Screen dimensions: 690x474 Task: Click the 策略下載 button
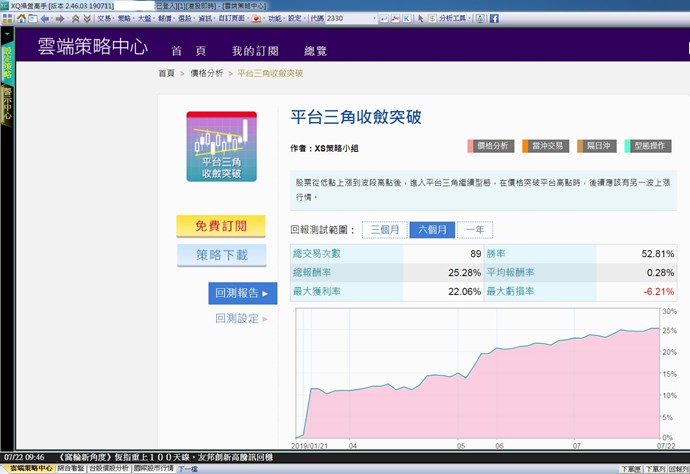pos(221,255)
